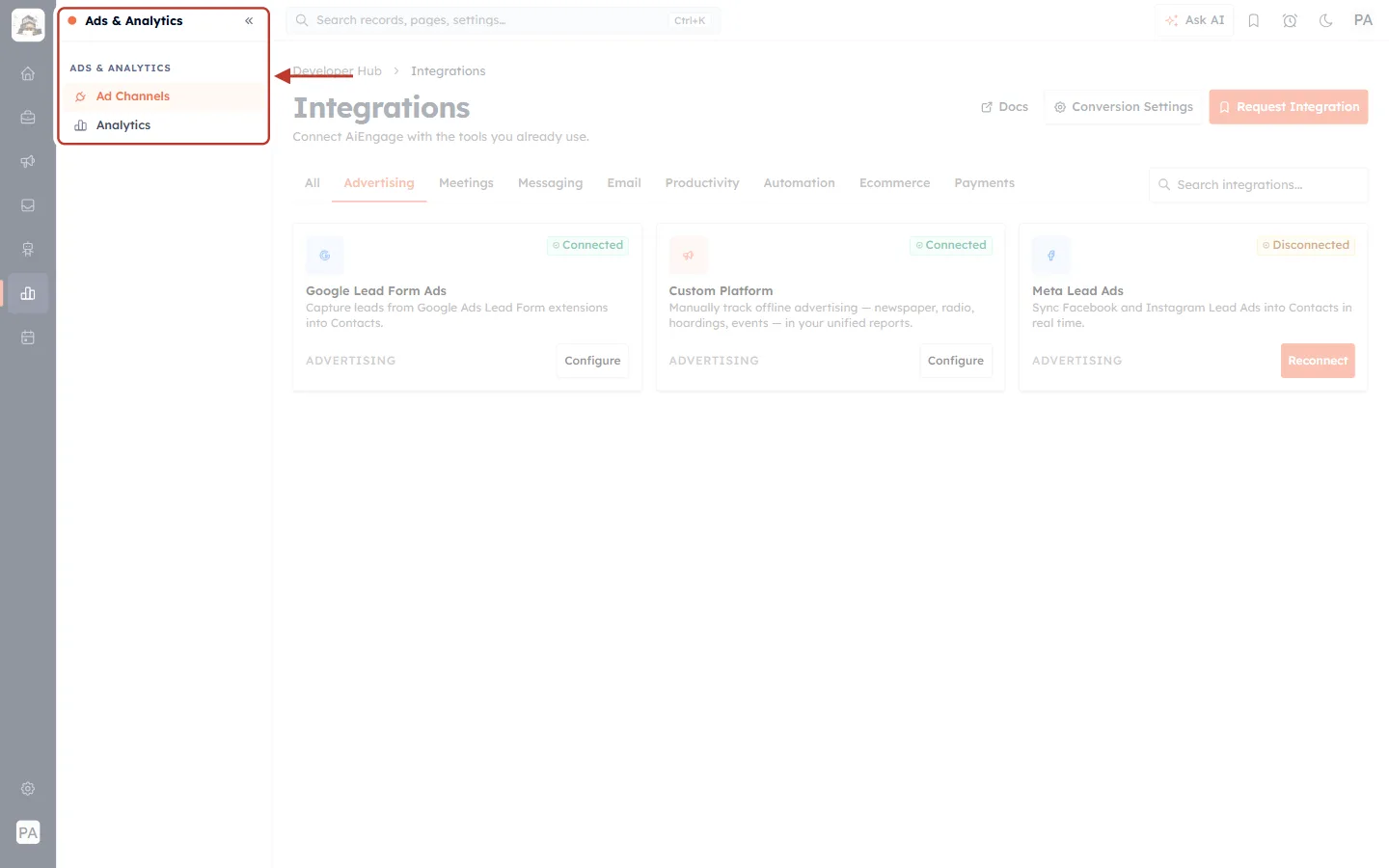Viewport: 1389px width, 868px height.
Task: Toggle dark mode with the moon icon
Action: (1326, 20)
